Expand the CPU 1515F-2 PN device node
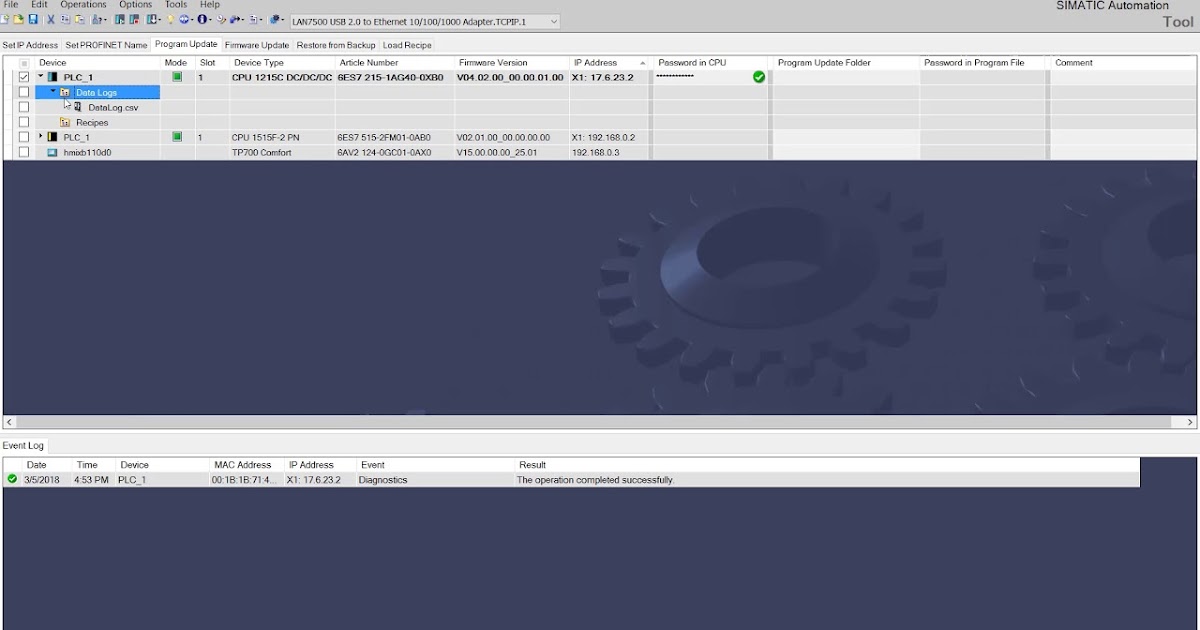The image size is (1200, 630). 40,137
